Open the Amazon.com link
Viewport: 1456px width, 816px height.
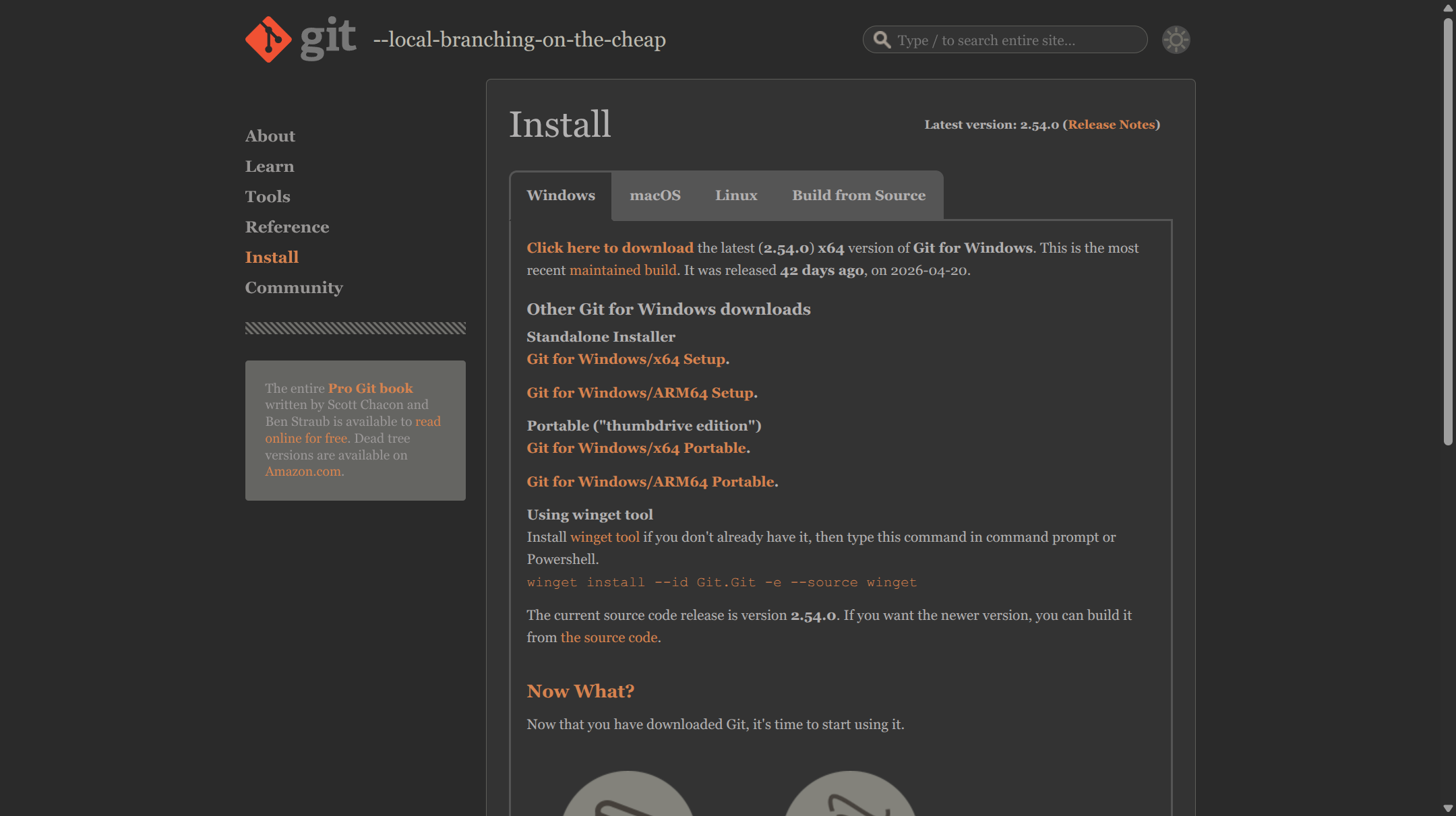click(x=303, y=472)
